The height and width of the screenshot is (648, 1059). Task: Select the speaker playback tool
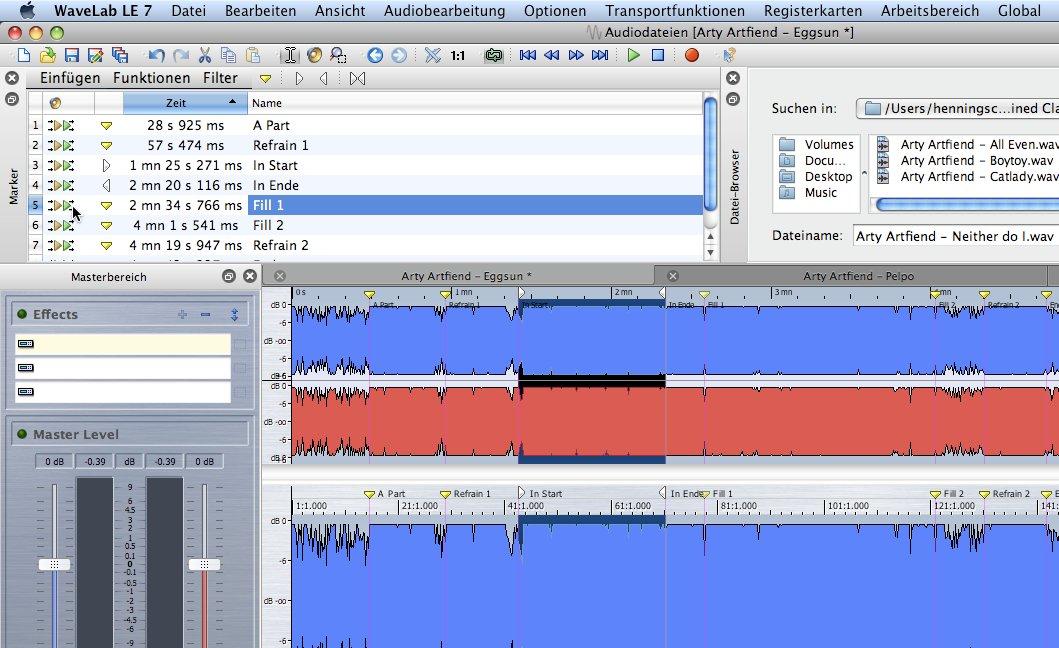tap(314, 55)
